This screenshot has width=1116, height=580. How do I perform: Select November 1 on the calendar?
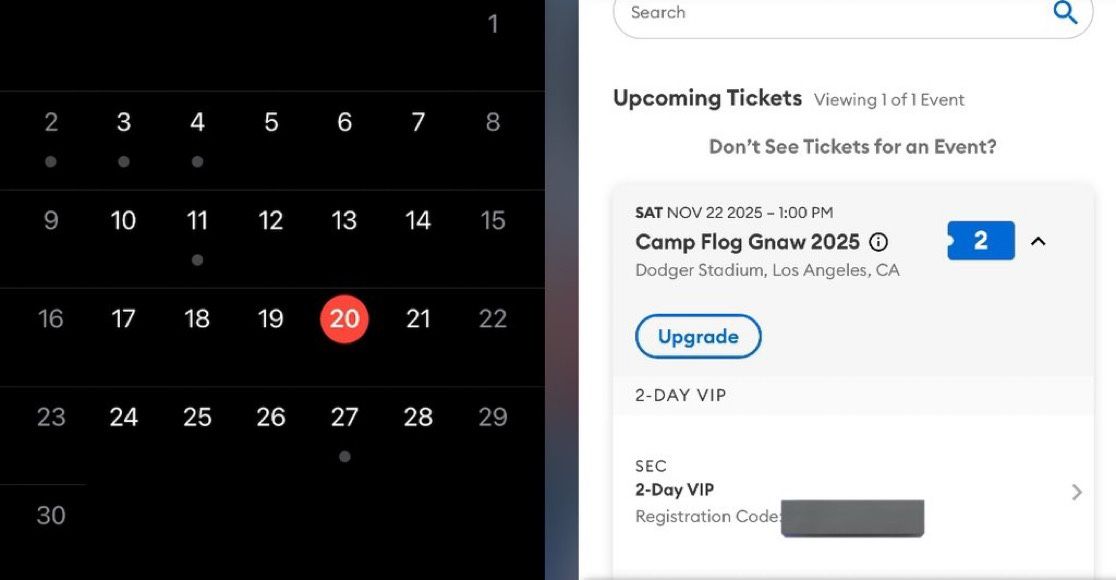[x=493, y=24]
